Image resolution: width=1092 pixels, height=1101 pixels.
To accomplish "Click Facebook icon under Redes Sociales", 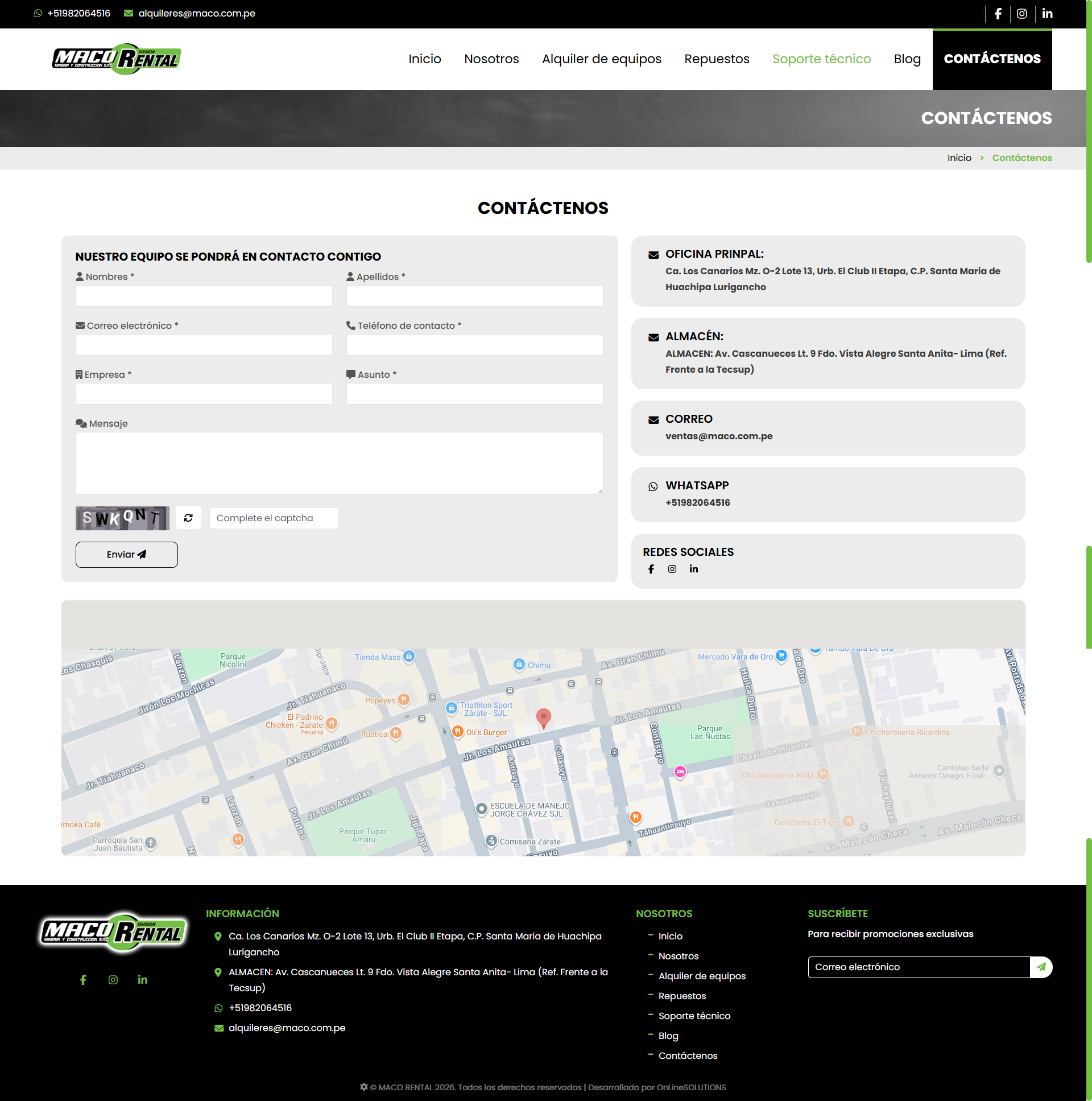I will point(651,569).
